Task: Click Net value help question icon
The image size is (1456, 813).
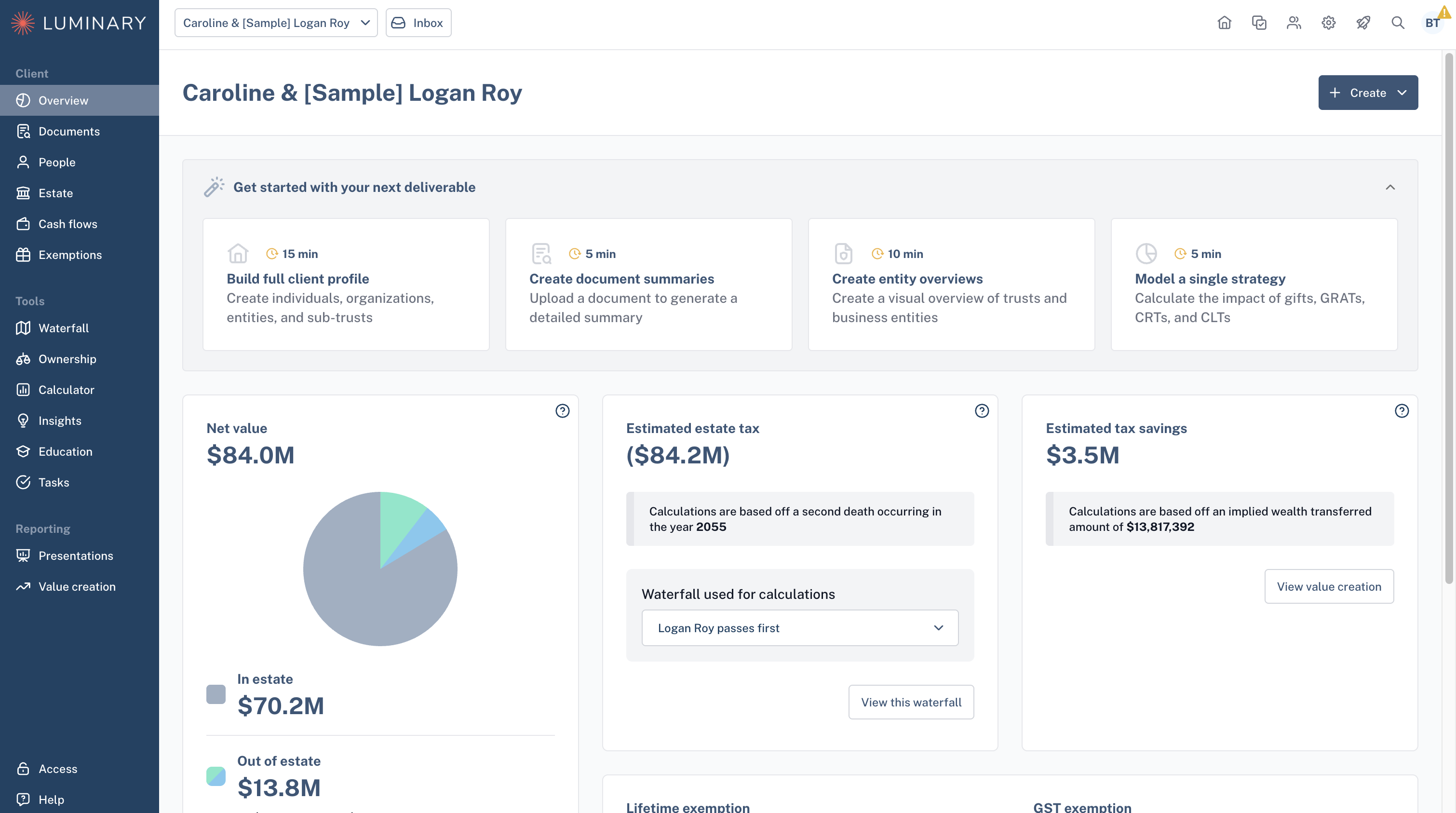Action: (x=562, y=411)
